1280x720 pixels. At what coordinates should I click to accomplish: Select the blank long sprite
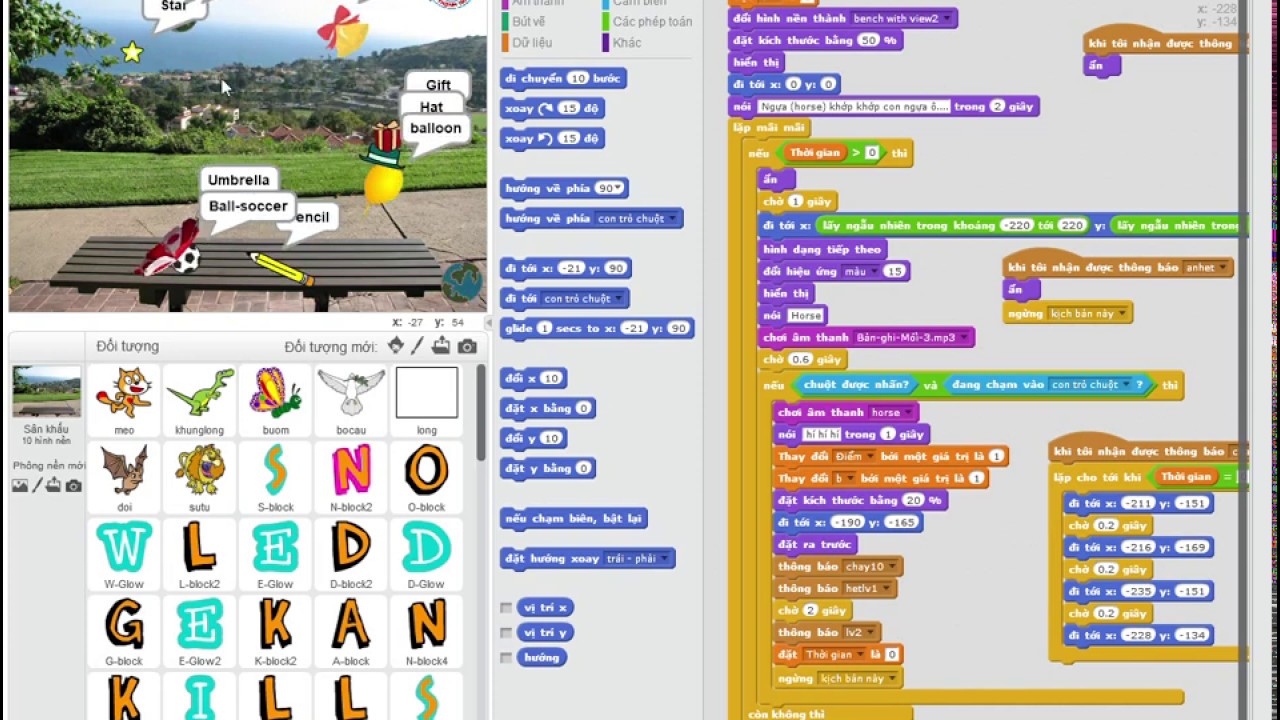pos(427,400)
